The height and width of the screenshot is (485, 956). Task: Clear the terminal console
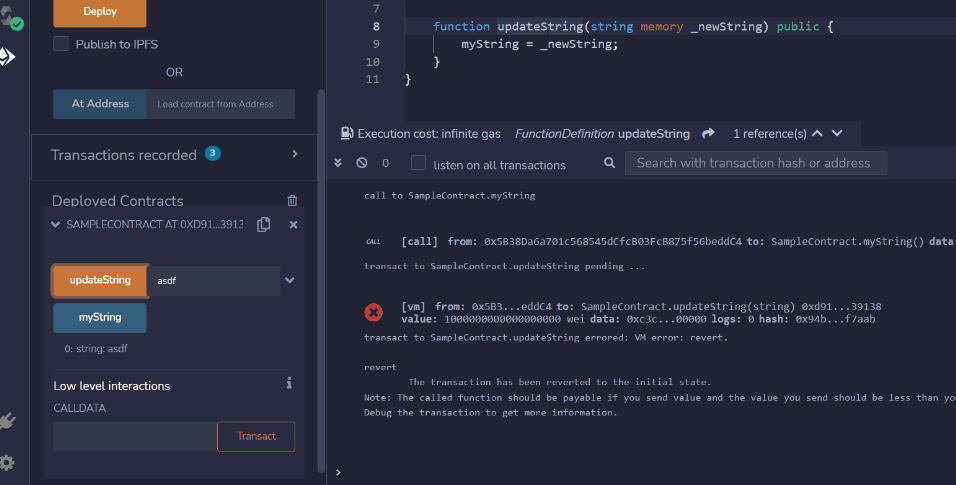[362, 163]
